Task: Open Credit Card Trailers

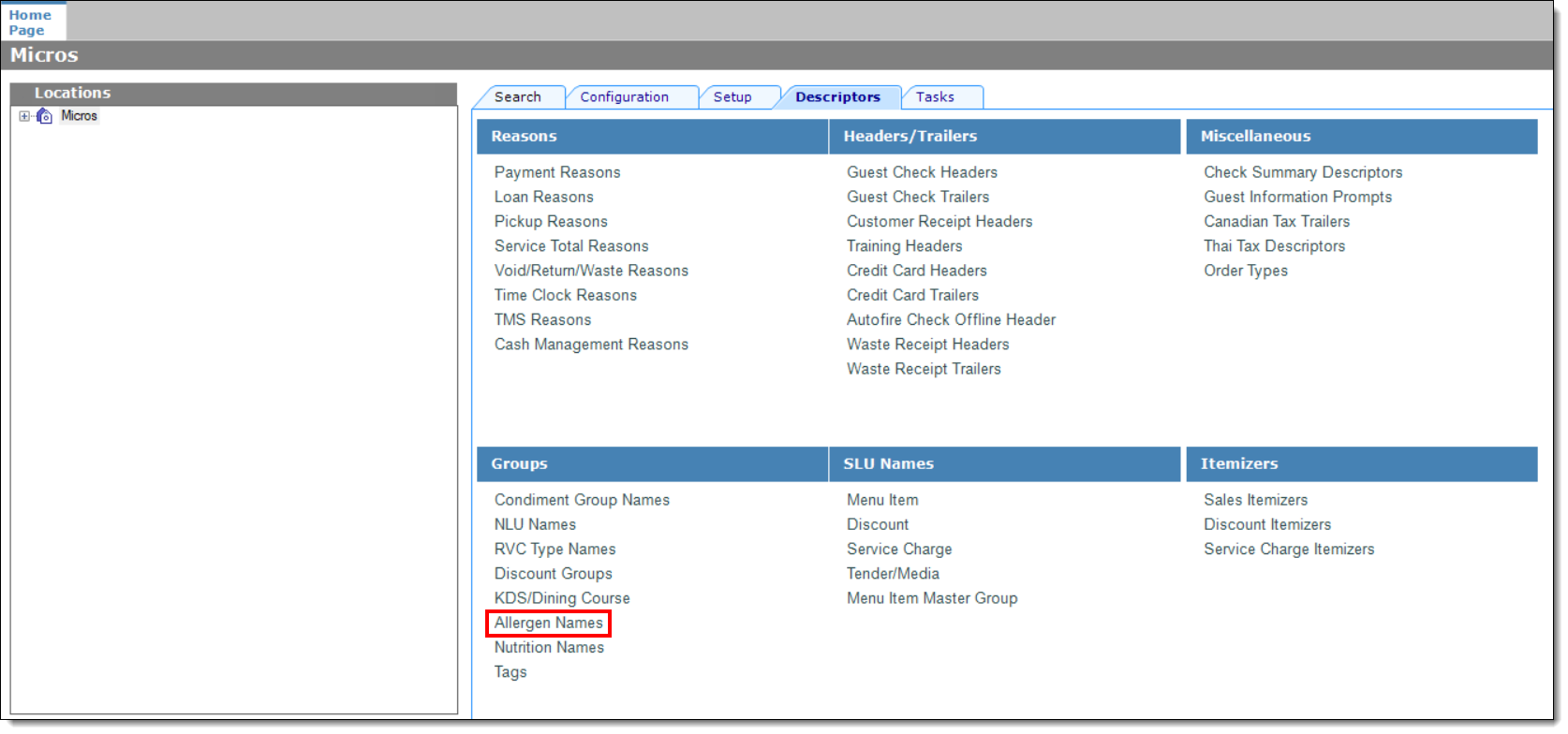Action: pyautogui.click(x=912, y=295)
